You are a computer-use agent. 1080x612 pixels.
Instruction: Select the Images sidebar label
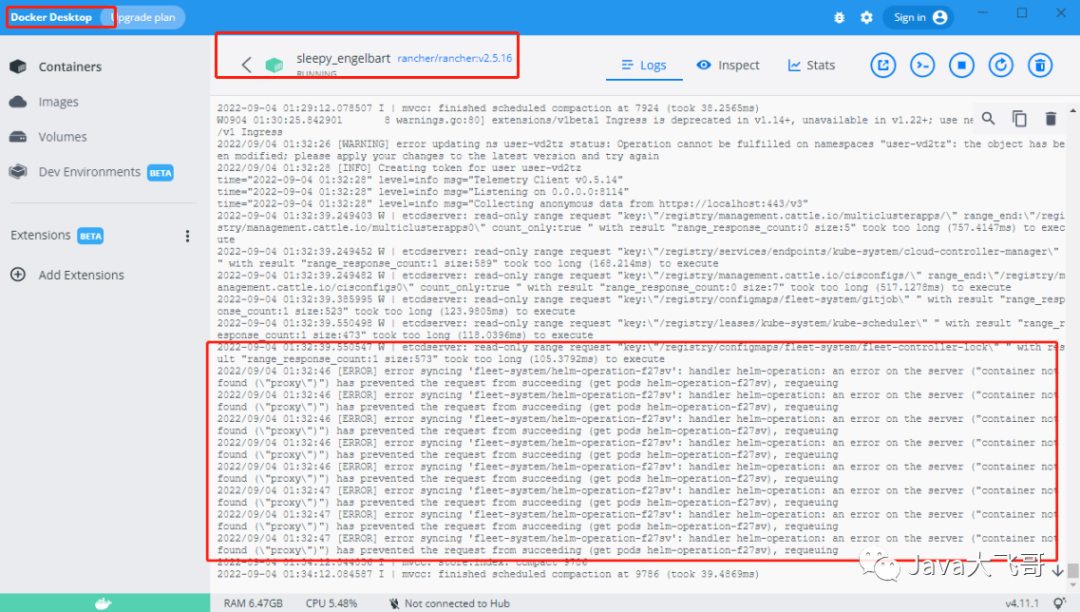(59, 102)
